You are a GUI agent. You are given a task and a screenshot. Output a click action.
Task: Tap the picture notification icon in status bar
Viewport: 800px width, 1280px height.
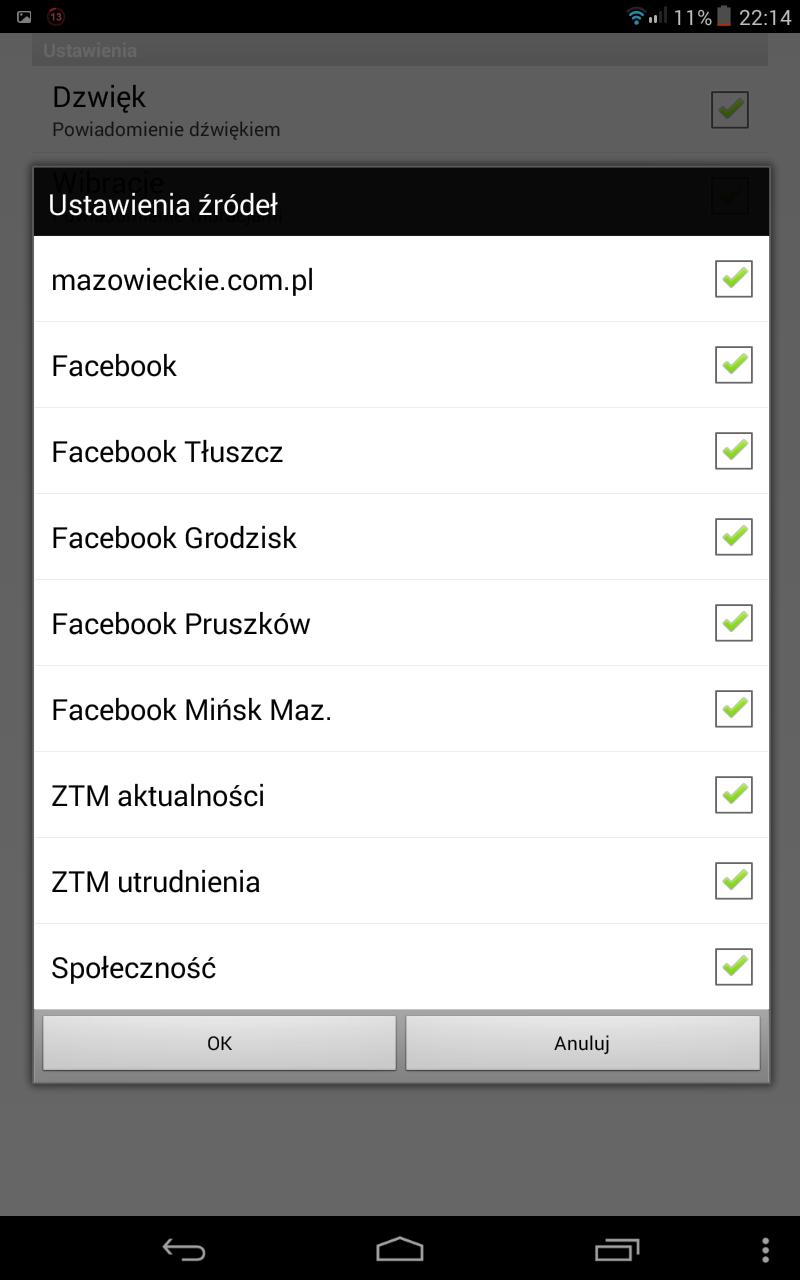24,17
